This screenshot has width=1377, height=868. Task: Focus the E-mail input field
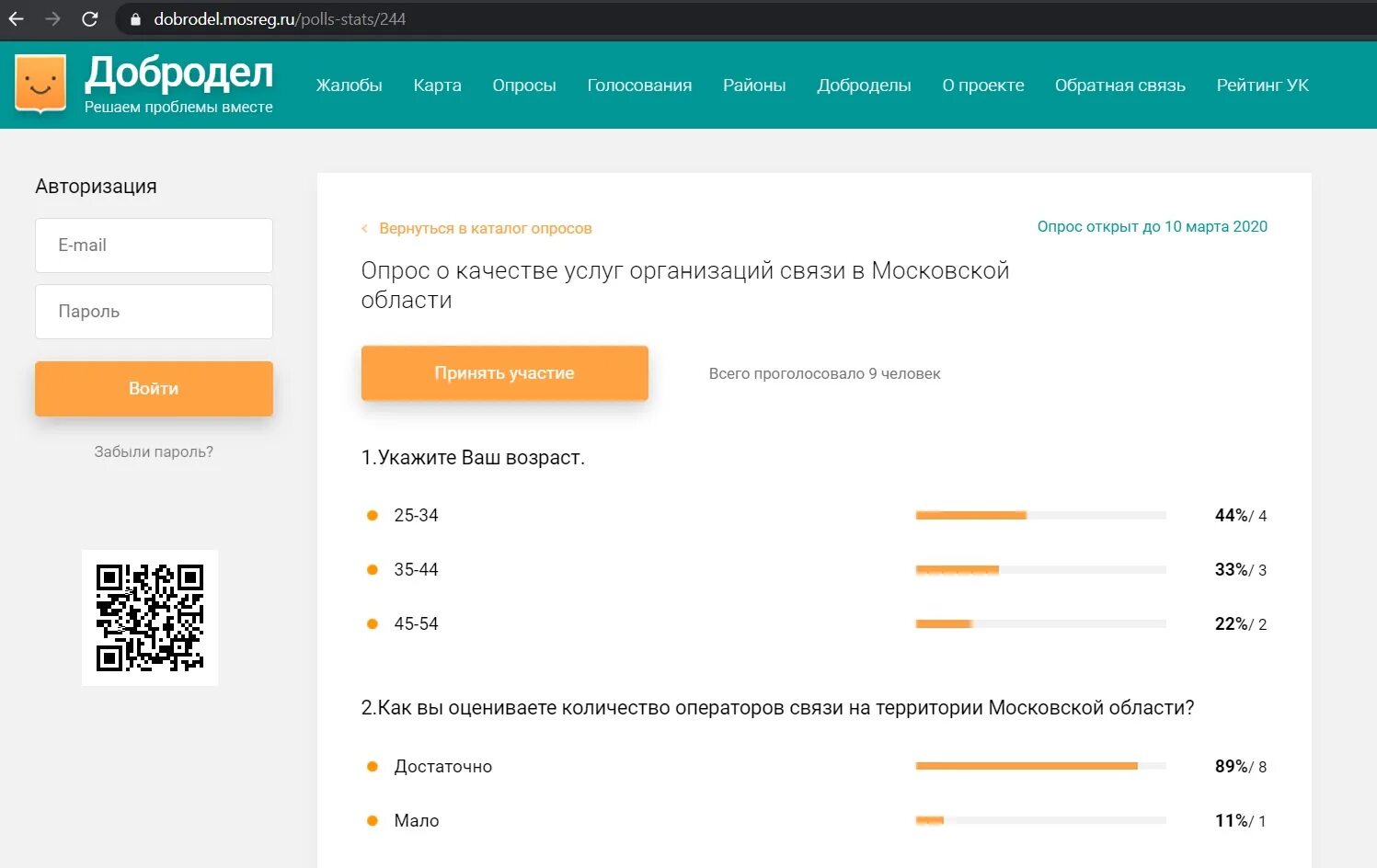(154, 246)
